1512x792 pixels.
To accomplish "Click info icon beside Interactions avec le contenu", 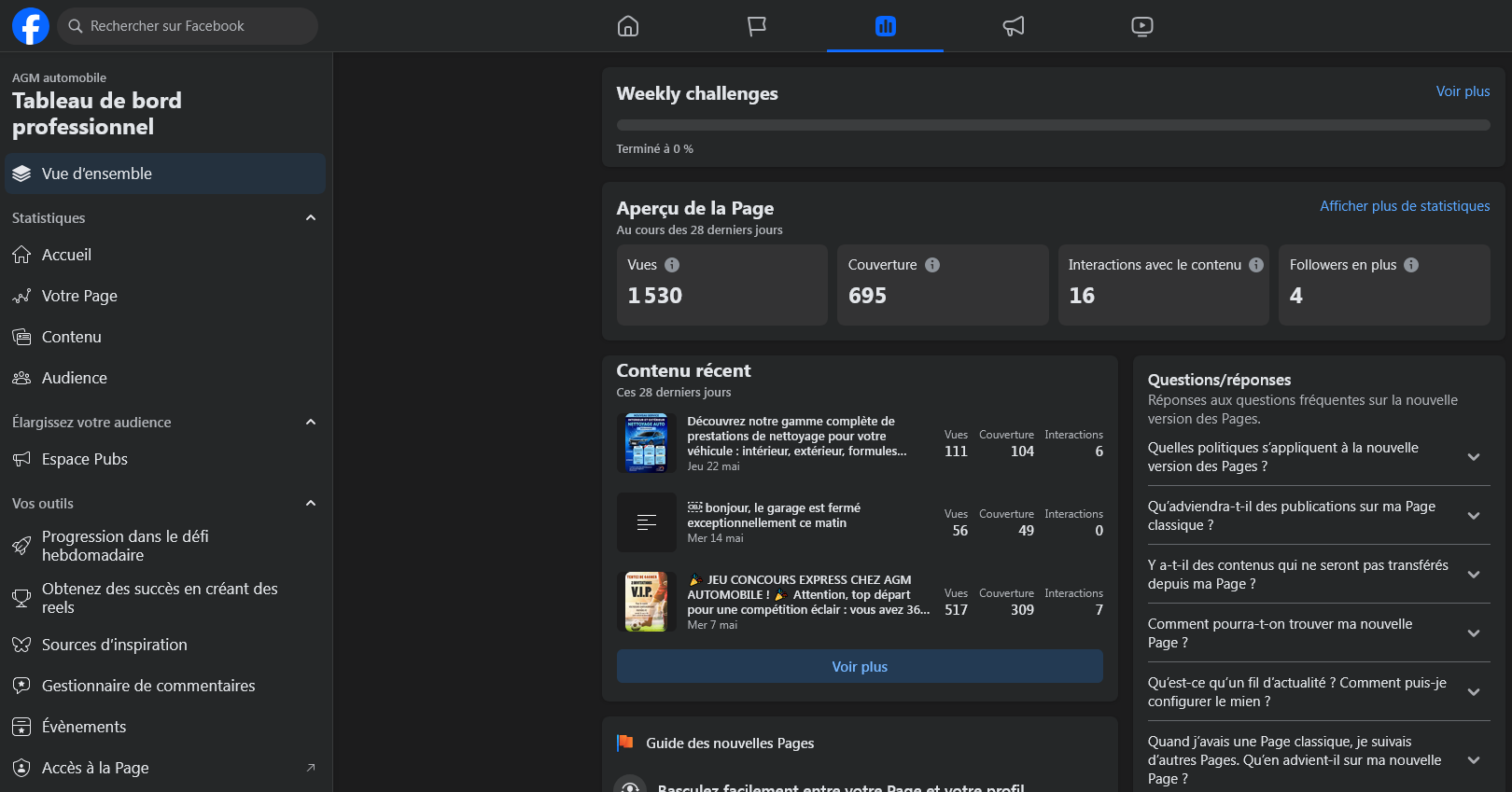I will 1256,265.
